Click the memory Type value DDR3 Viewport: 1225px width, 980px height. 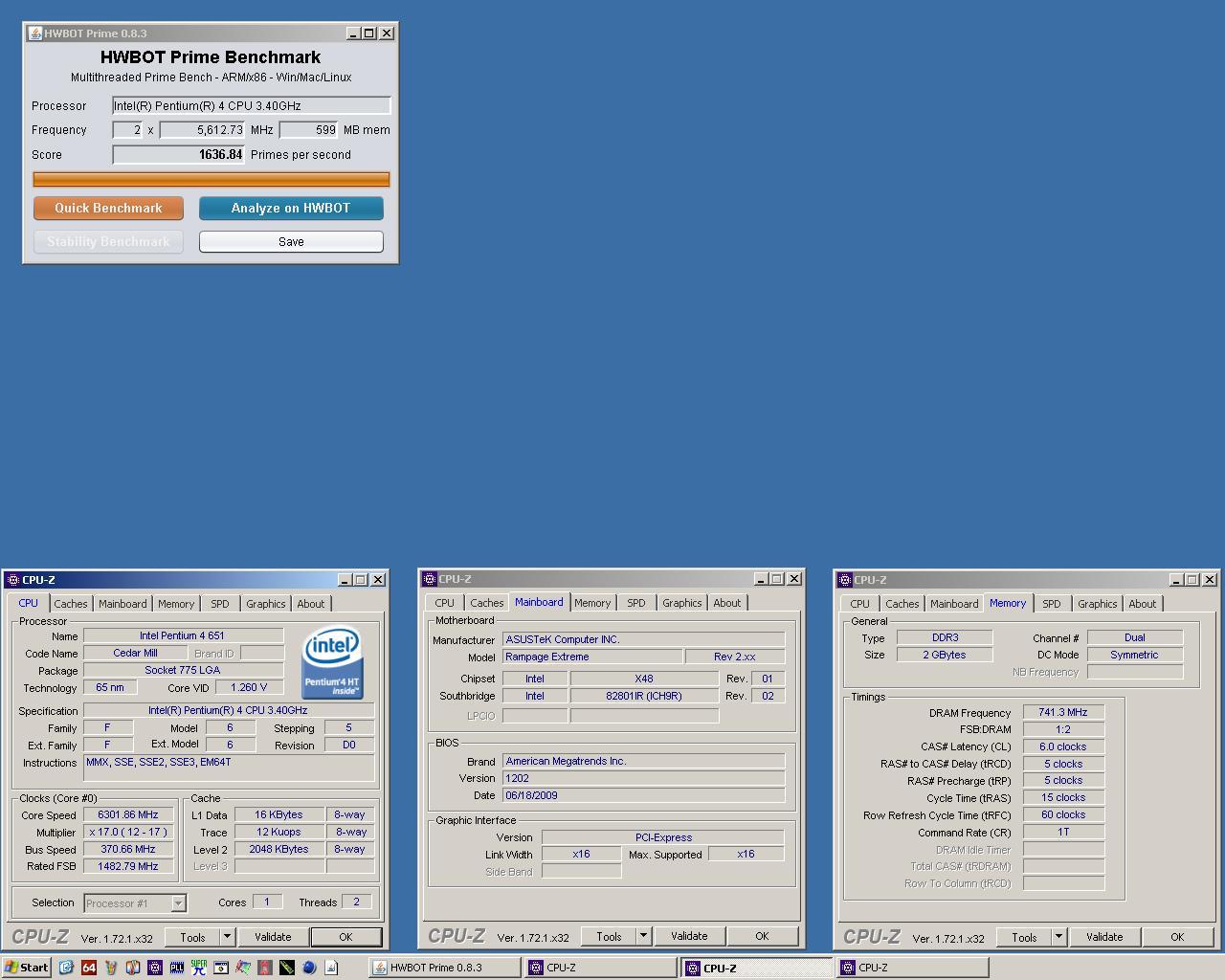point(945,637)
